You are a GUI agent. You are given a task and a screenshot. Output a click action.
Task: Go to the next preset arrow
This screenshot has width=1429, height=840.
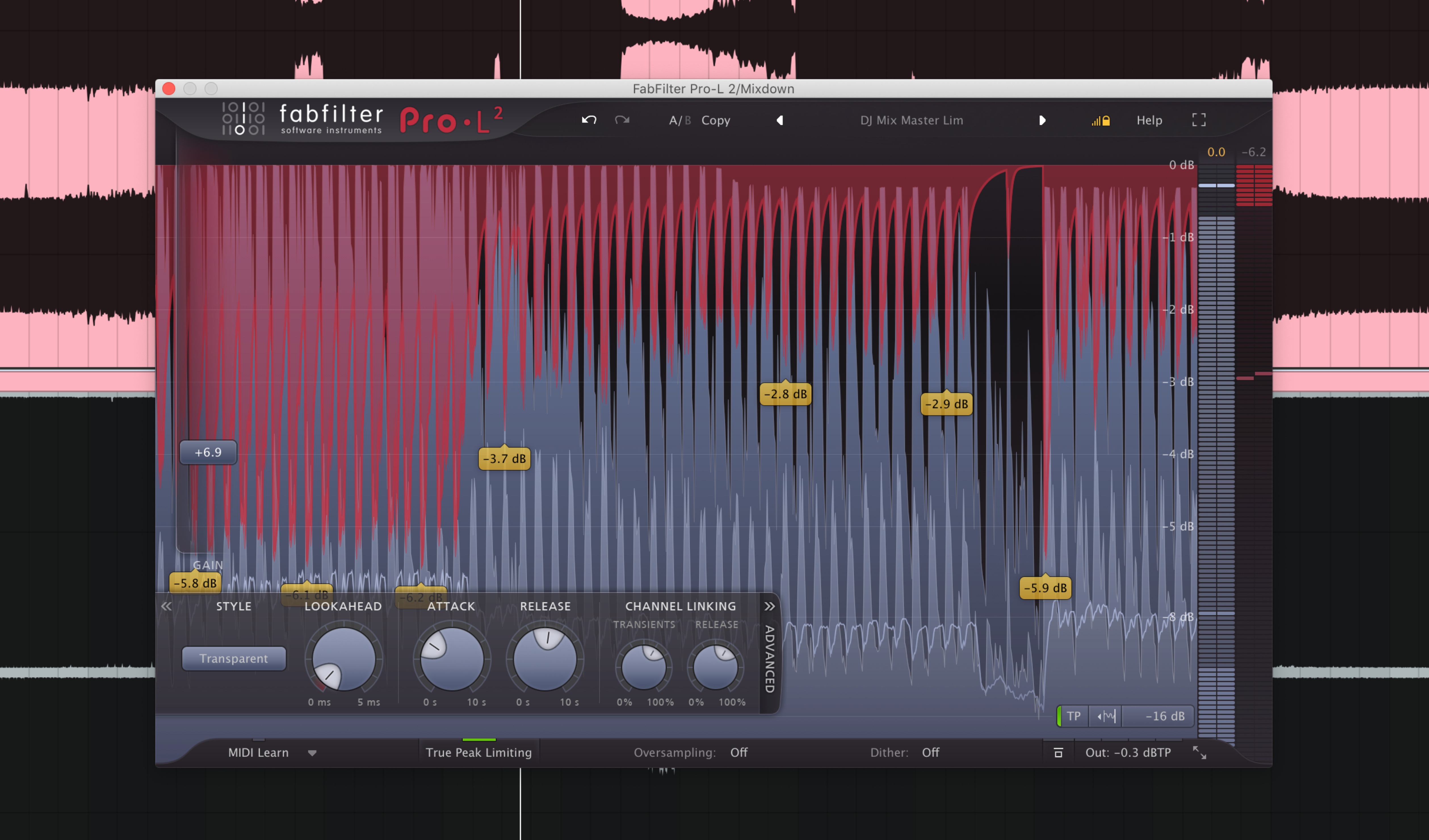tap(1042, 120)
